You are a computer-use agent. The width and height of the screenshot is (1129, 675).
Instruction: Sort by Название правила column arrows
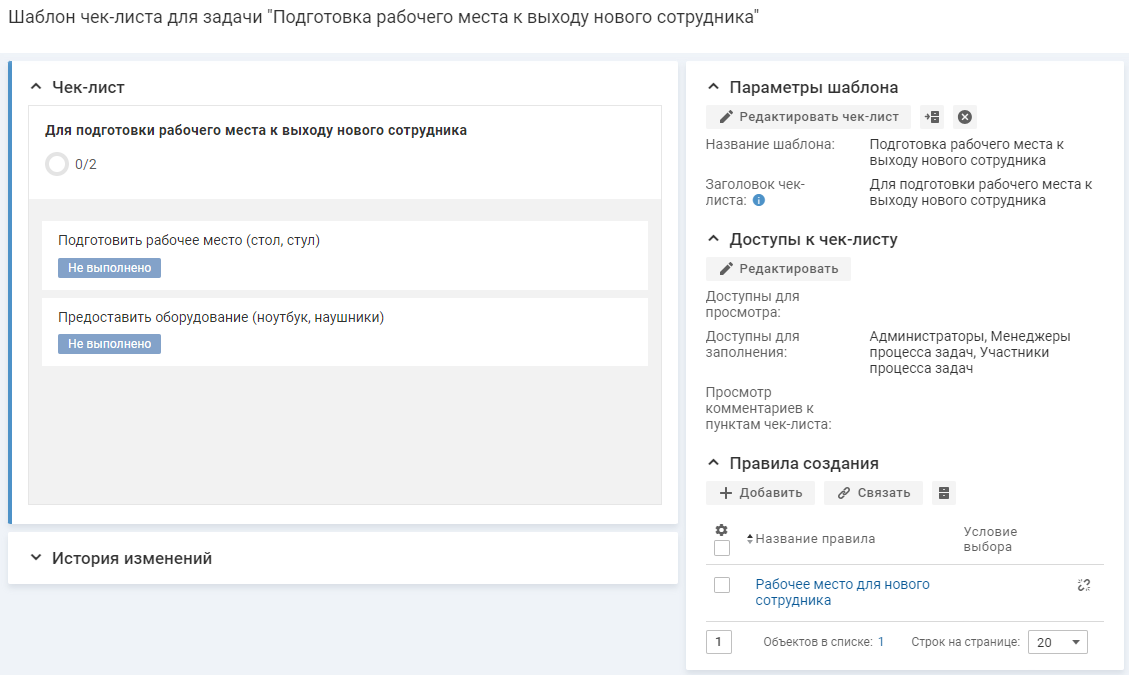(x=750, y=539)
